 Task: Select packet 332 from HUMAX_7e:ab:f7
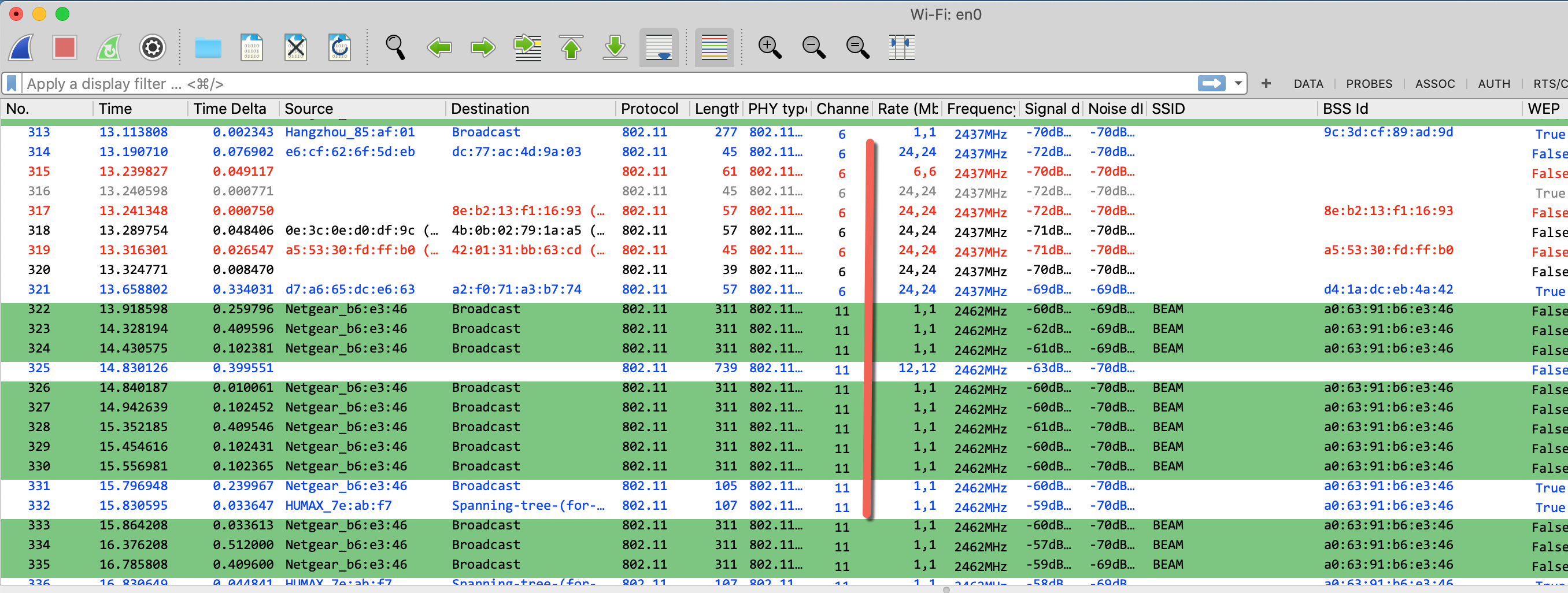[338, 505]
